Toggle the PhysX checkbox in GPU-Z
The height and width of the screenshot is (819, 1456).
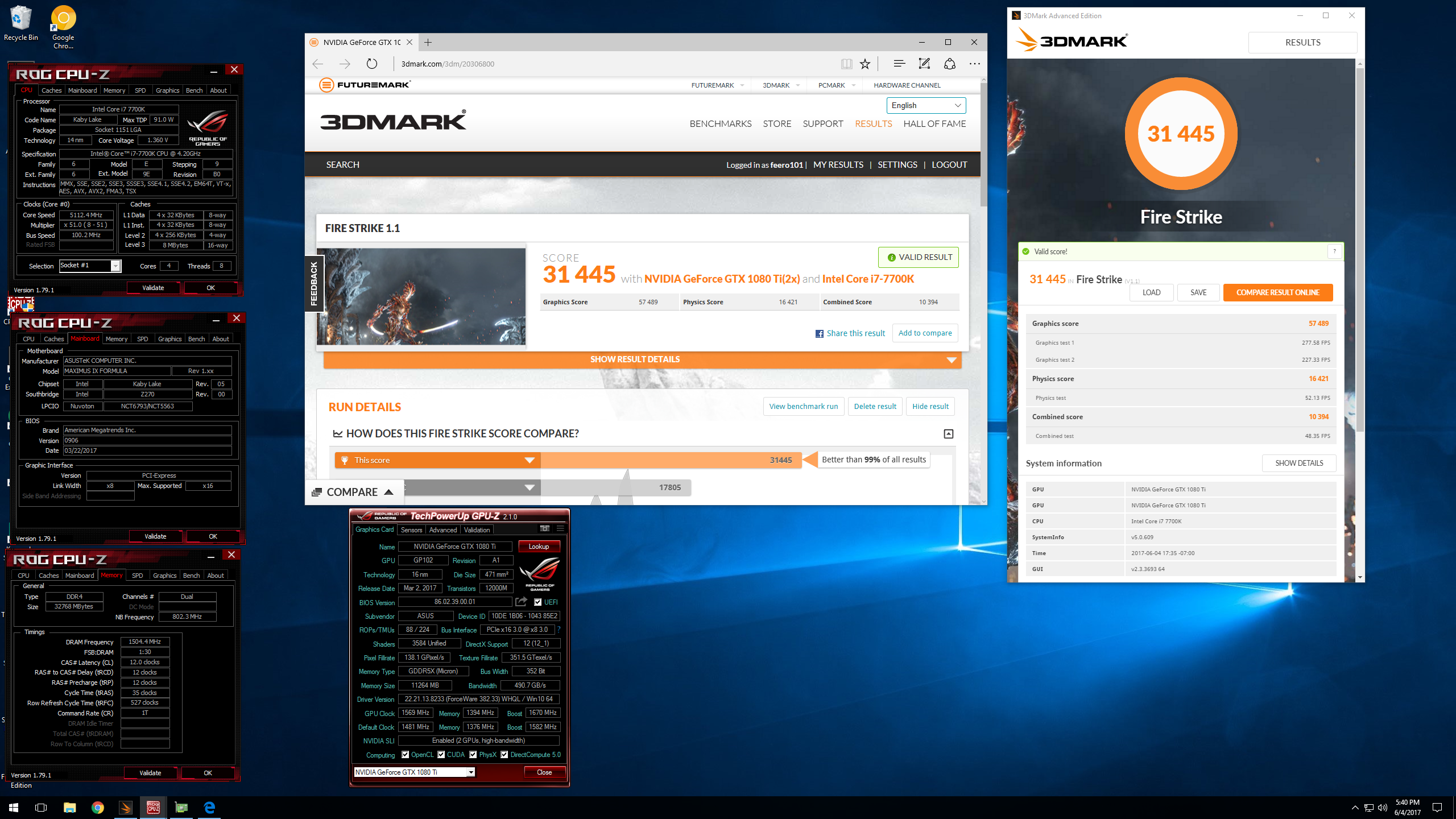[473, 755]
